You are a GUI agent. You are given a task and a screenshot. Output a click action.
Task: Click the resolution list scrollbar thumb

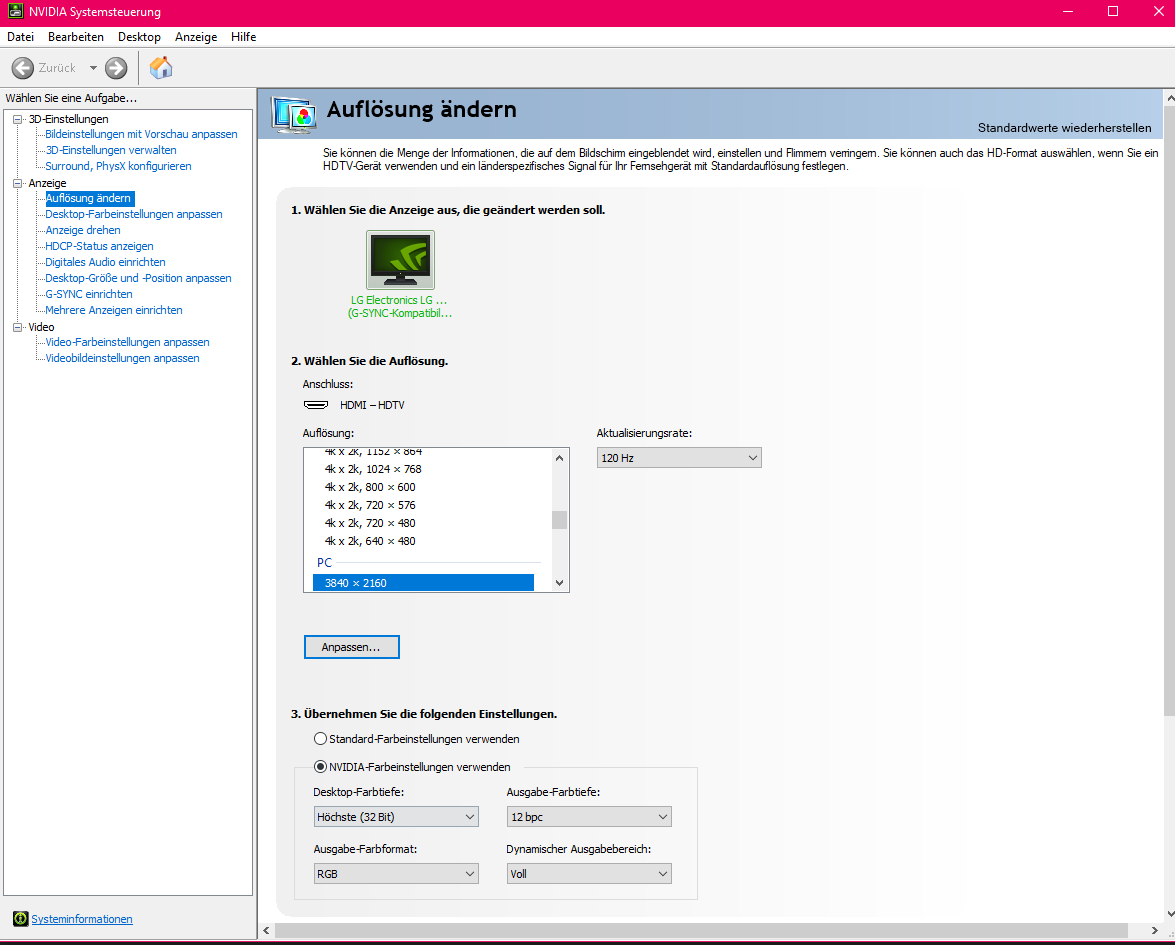tap(559, 520)
